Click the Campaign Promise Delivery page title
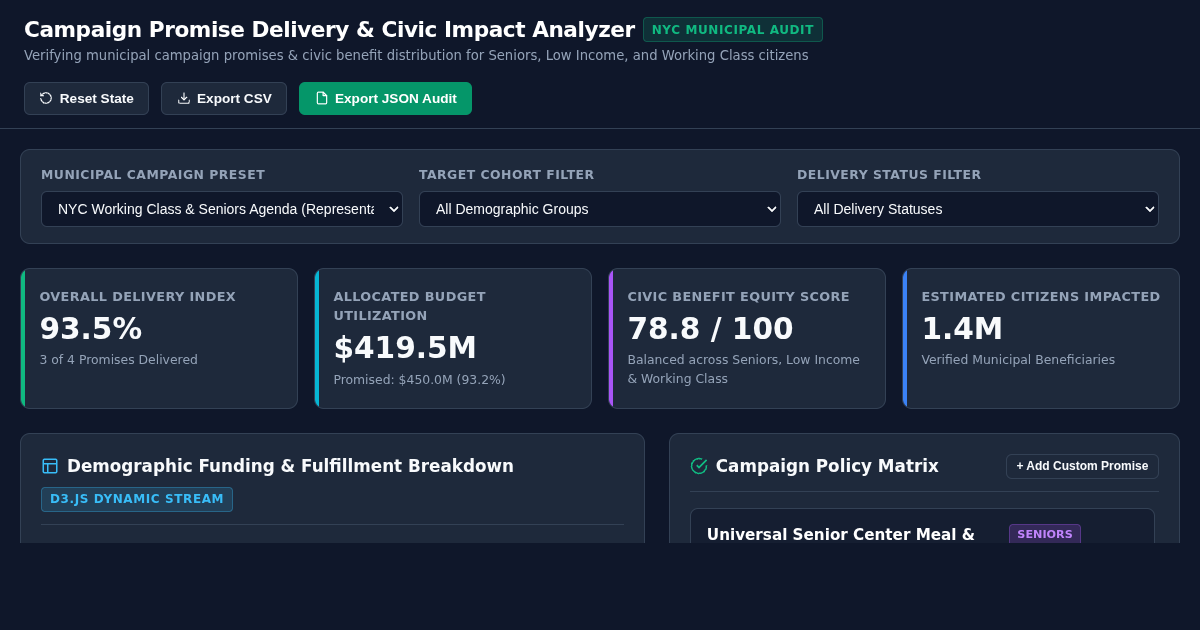 (329, 30)
